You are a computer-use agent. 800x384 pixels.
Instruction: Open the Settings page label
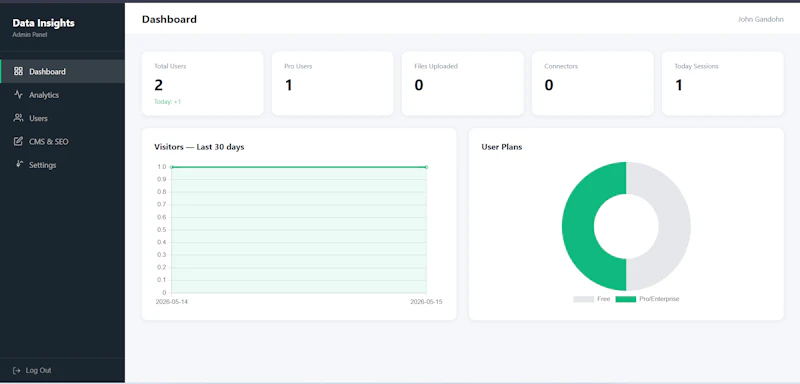42,165
